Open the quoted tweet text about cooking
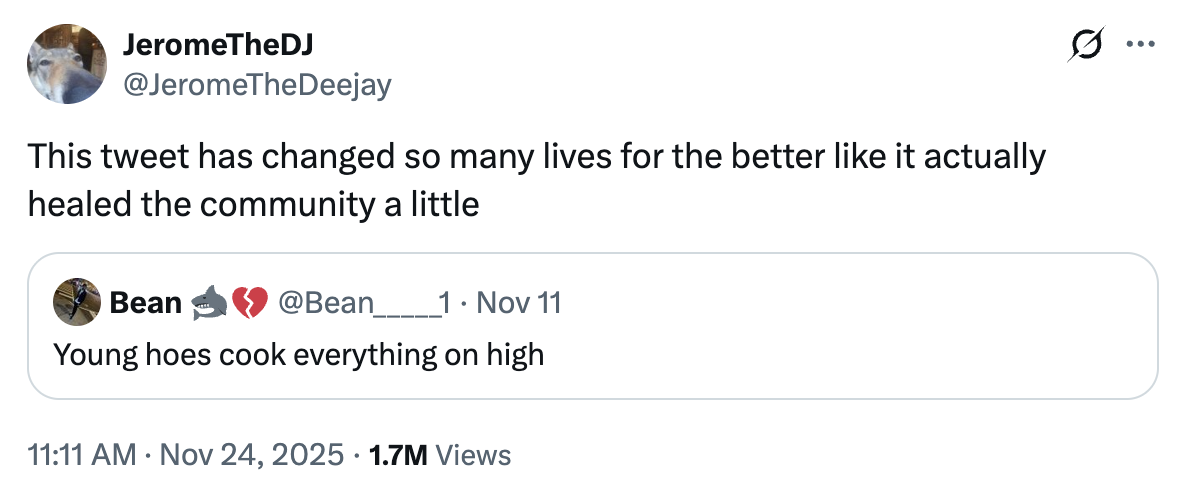 298,353
